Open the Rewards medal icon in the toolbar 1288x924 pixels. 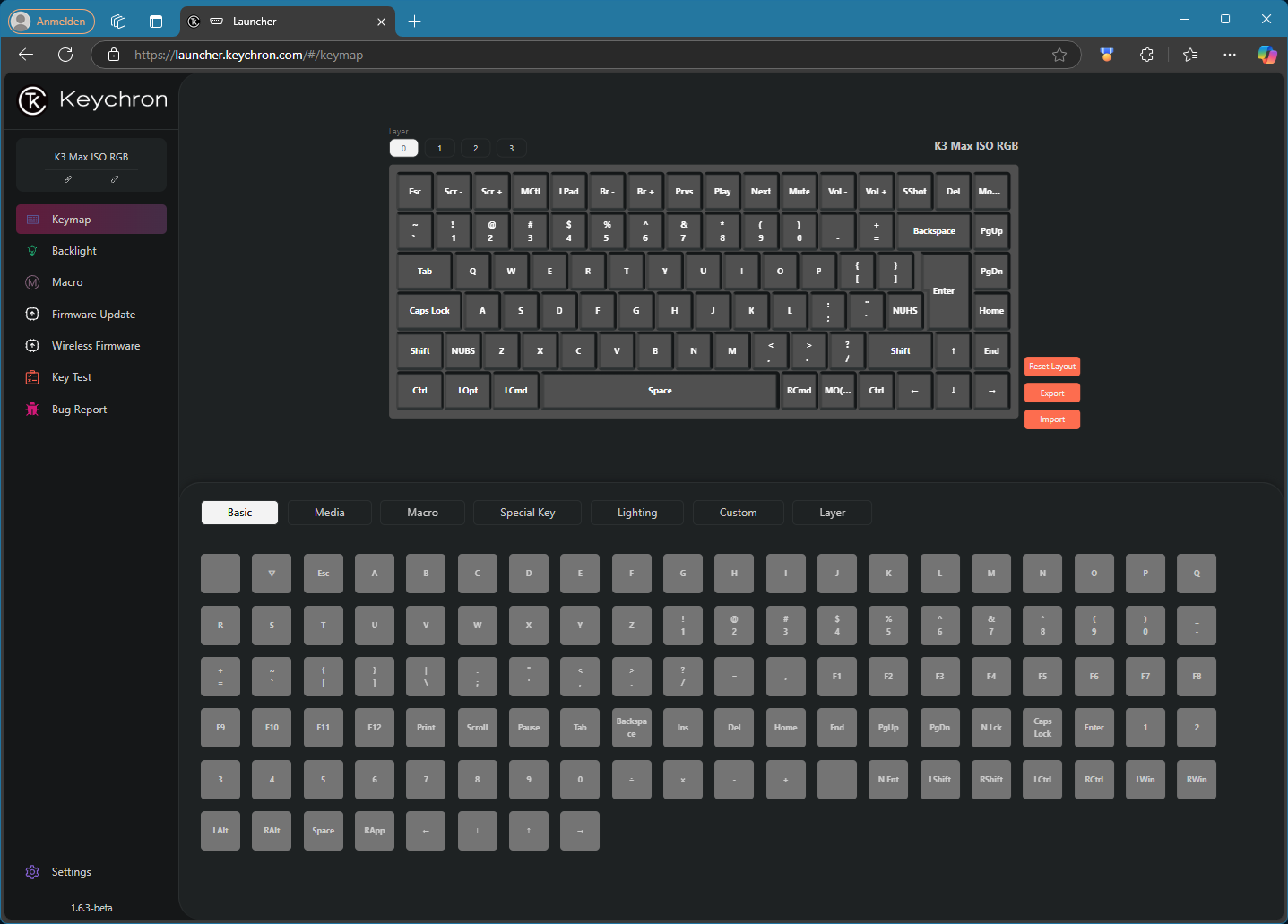coord(1107,55)
